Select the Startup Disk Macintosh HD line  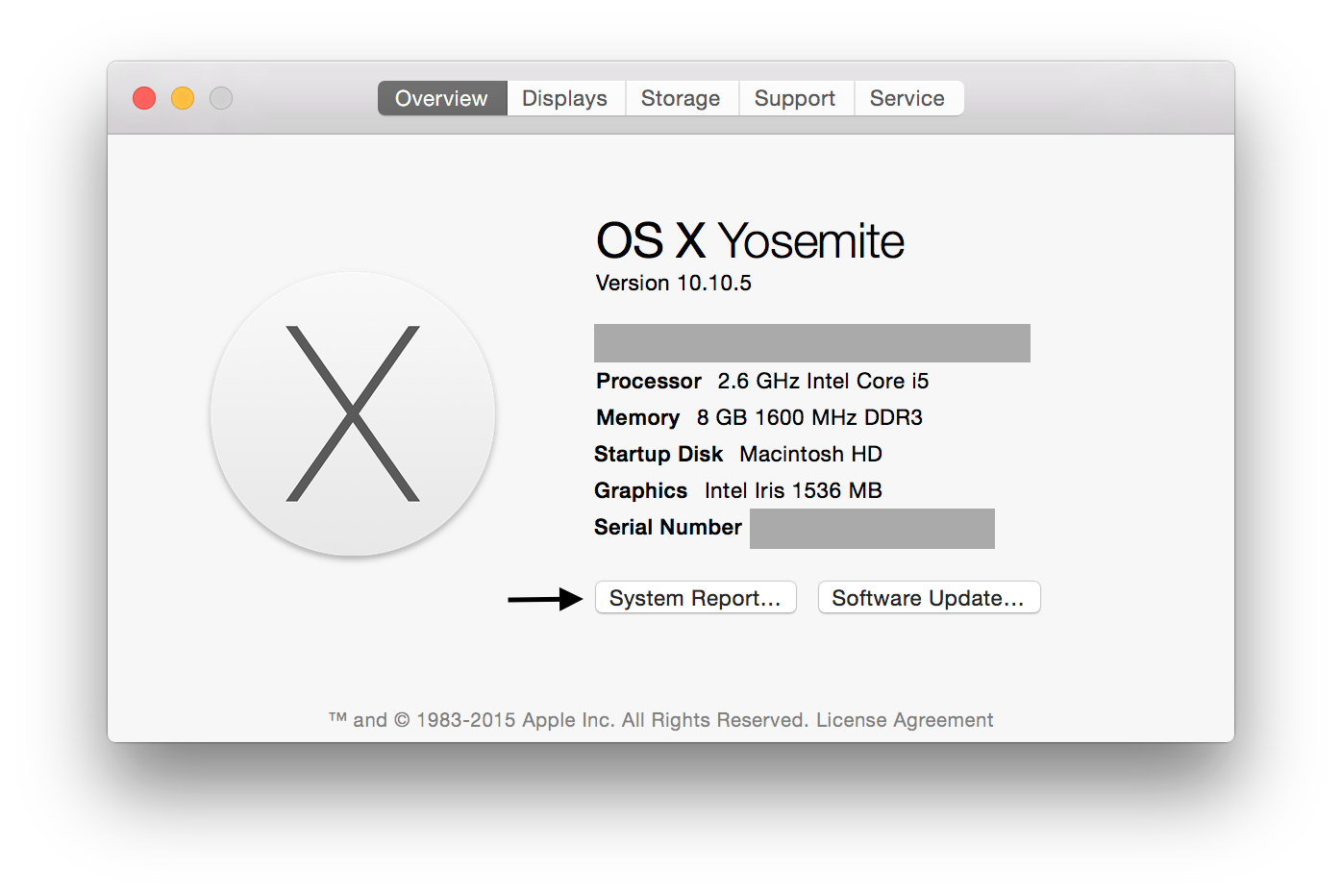738,454
